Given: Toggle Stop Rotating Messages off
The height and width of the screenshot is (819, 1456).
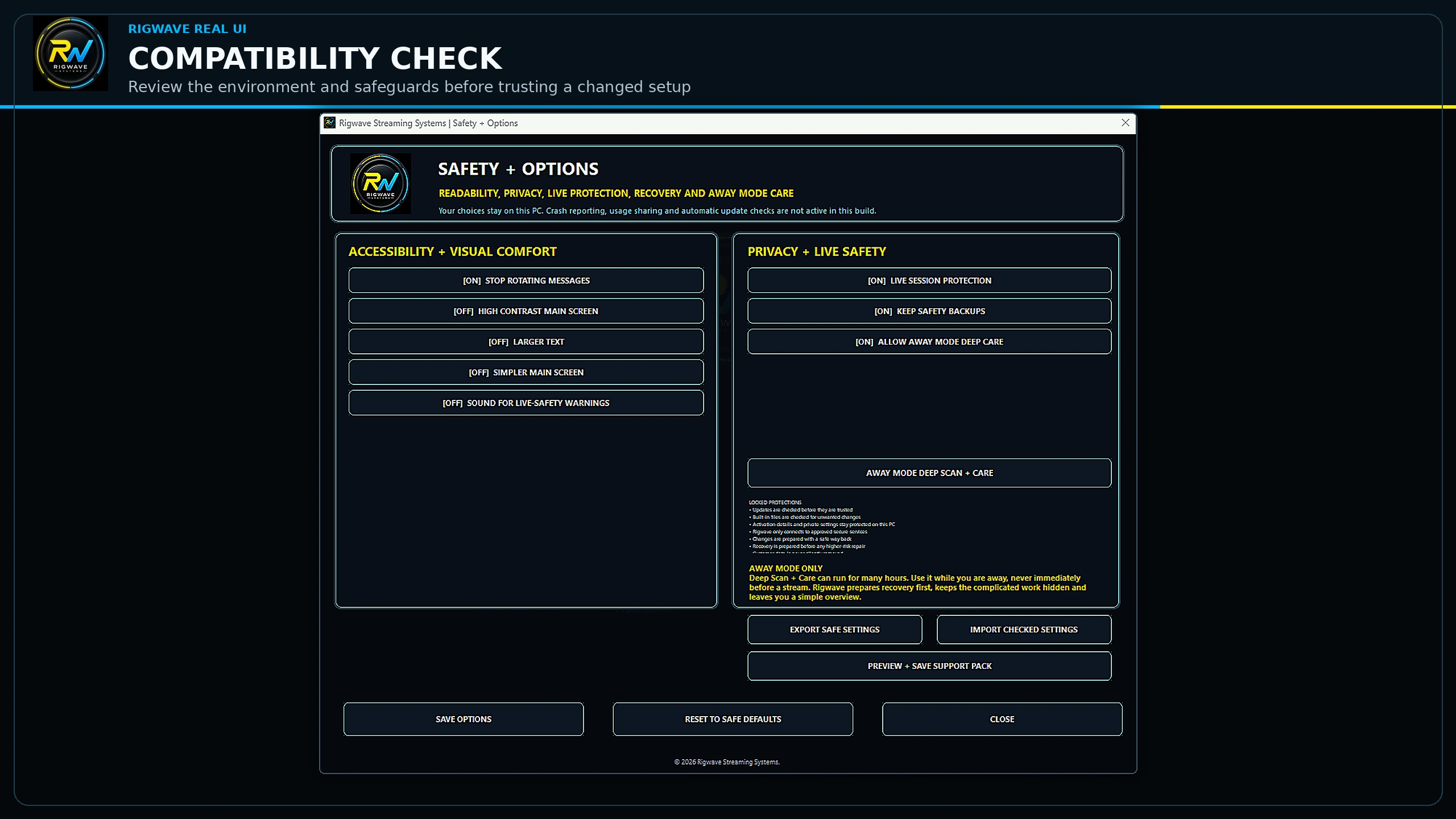Looking at the screenshot, I should click(x=526, y=280).
